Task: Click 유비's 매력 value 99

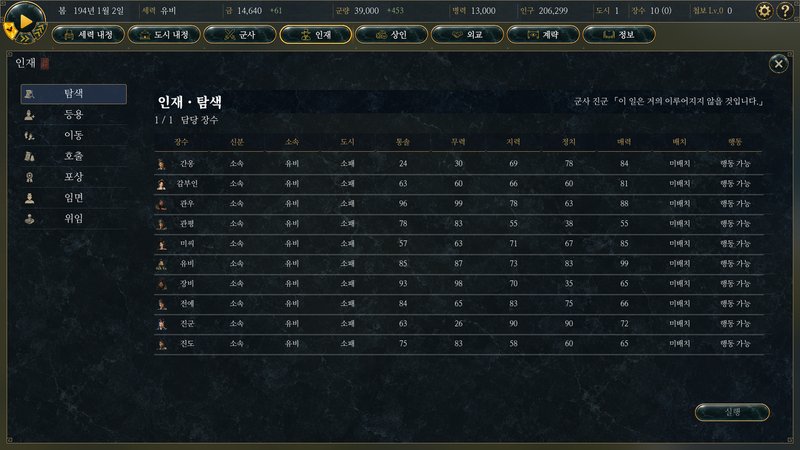Action: click(624, 264)
